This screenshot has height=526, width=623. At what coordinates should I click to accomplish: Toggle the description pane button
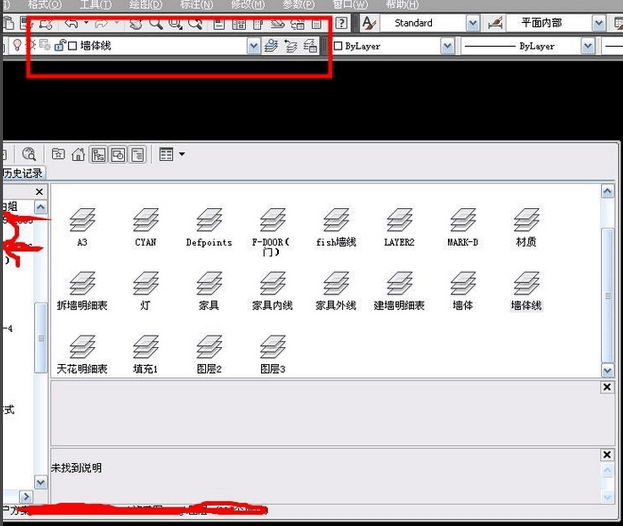[137, 154]
